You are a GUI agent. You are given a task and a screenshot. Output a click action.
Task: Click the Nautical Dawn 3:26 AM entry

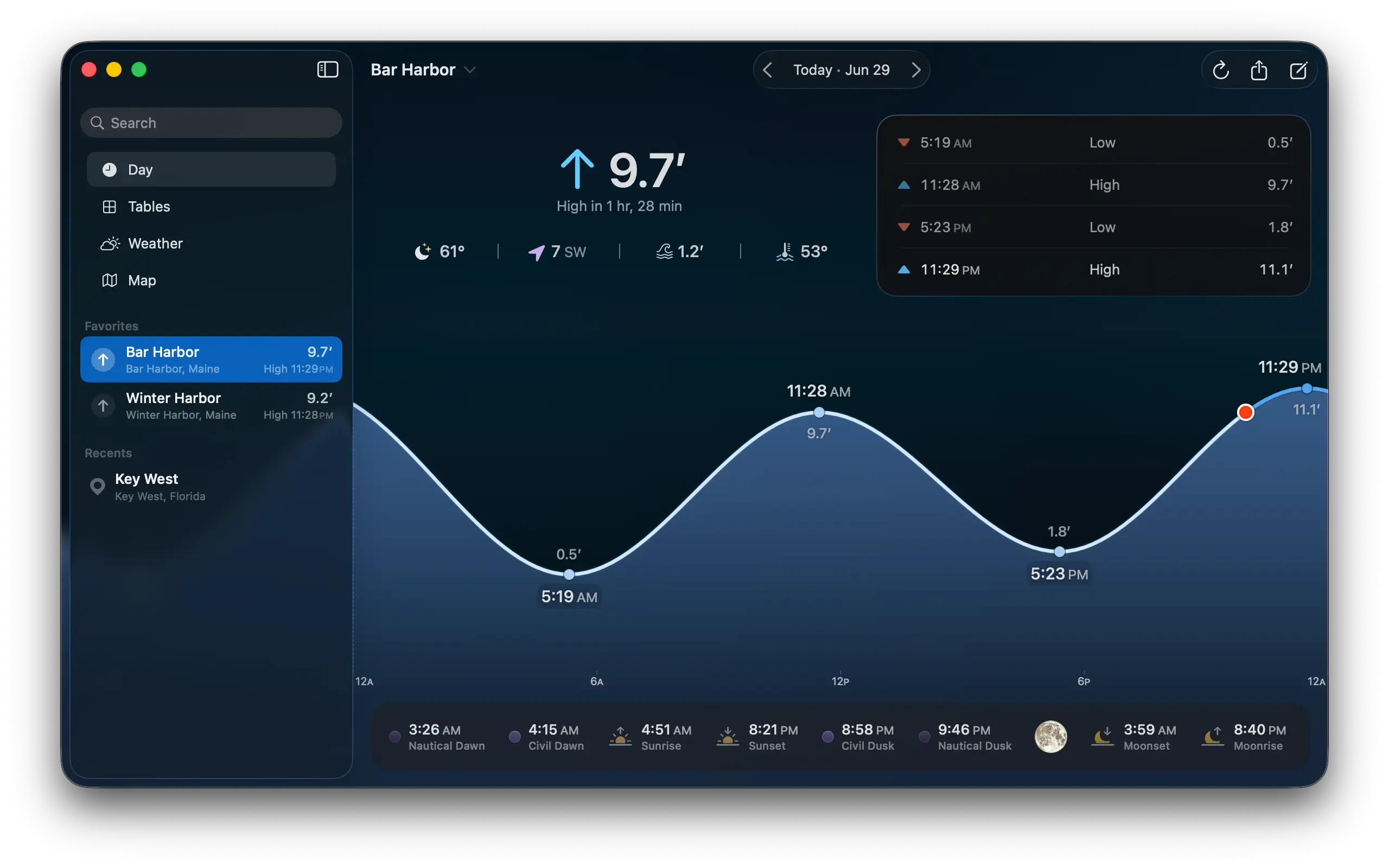click(437, 737)
